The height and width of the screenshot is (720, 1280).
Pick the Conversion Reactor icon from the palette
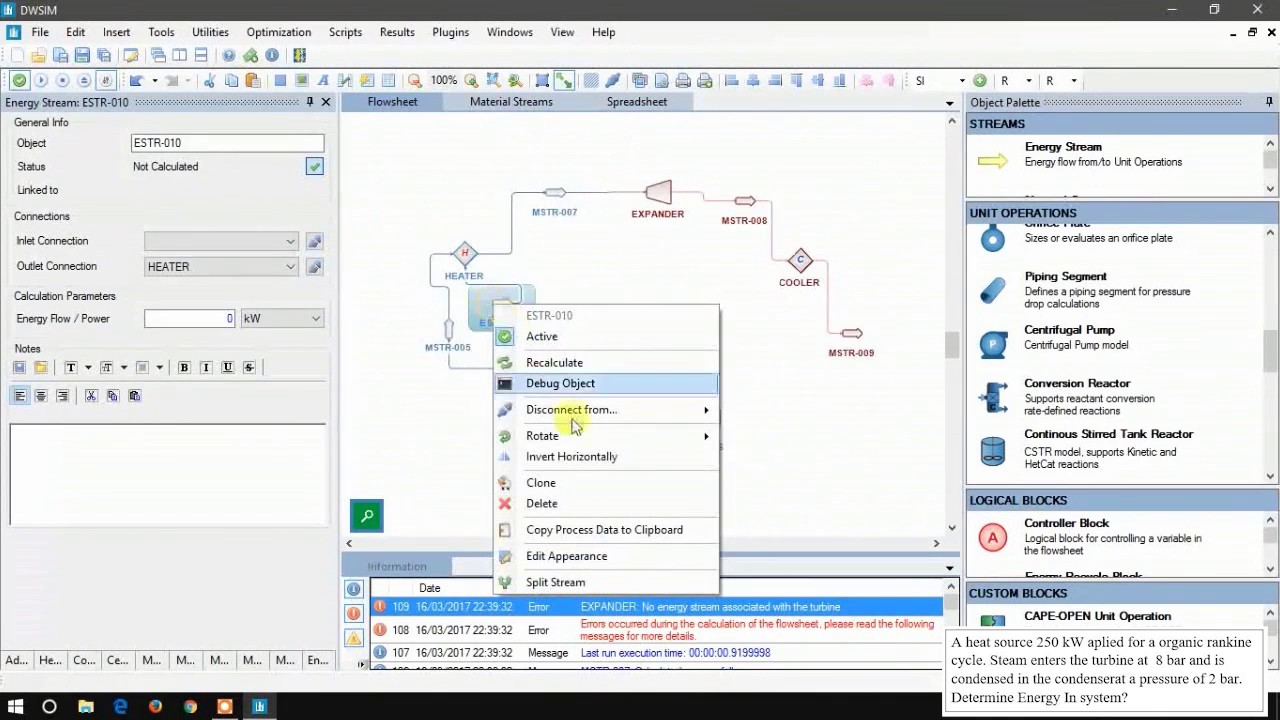coord(993,397)
